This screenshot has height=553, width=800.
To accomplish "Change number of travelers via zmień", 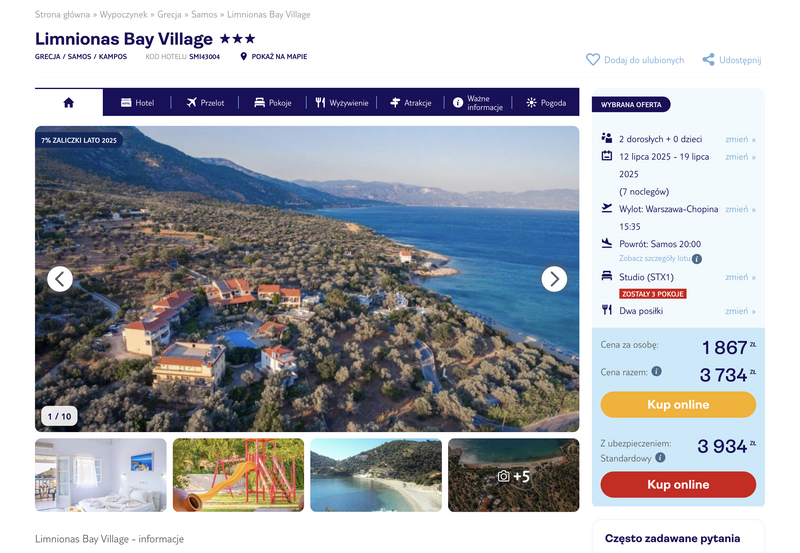I will 740,139.
